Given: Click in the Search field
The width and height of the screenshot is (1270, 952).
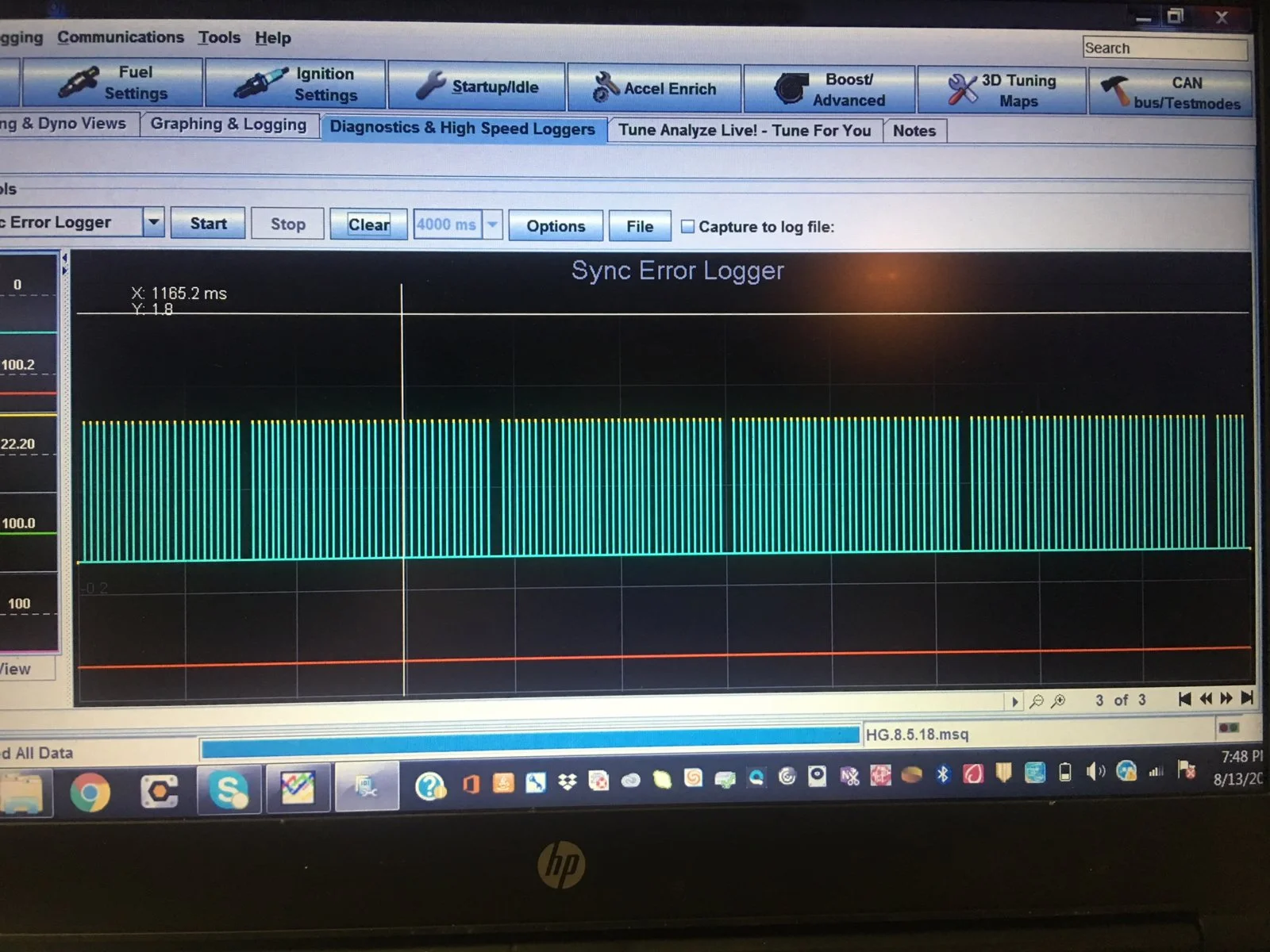Looking at the screenshot, I should coord(1164,48).
